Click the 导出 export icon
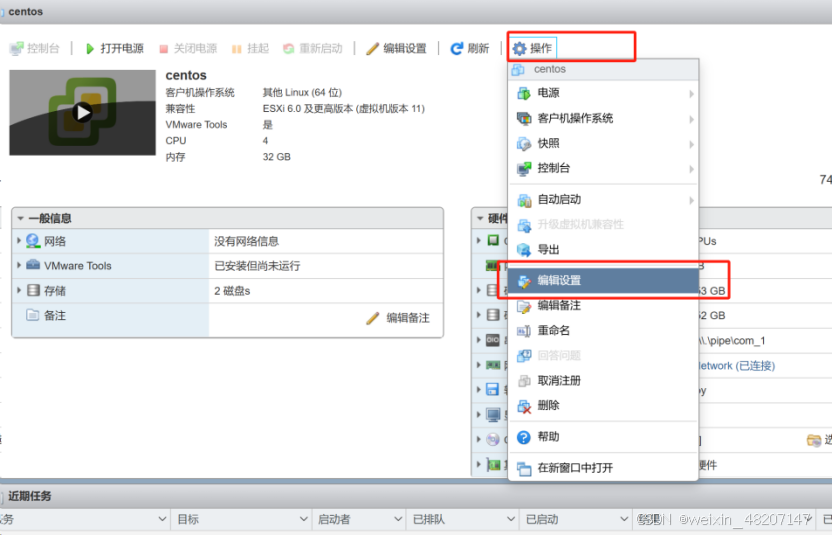This screenshot has width=832, height=535. (524, 249)
